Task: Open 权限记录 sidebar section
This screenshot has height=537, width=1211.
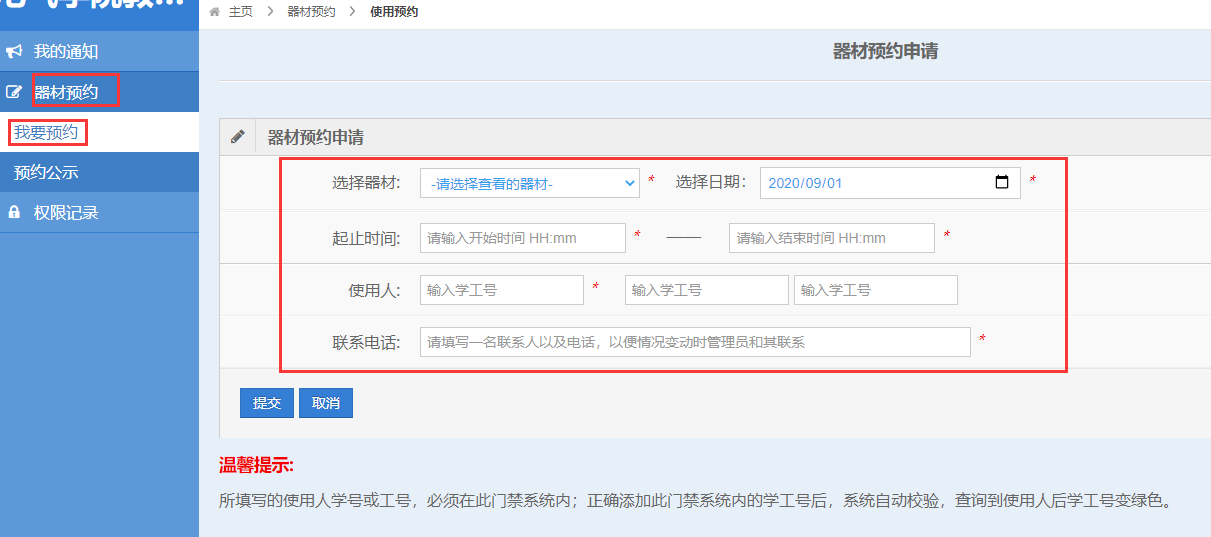Action: pyautogui.click(x=66, y=212)
